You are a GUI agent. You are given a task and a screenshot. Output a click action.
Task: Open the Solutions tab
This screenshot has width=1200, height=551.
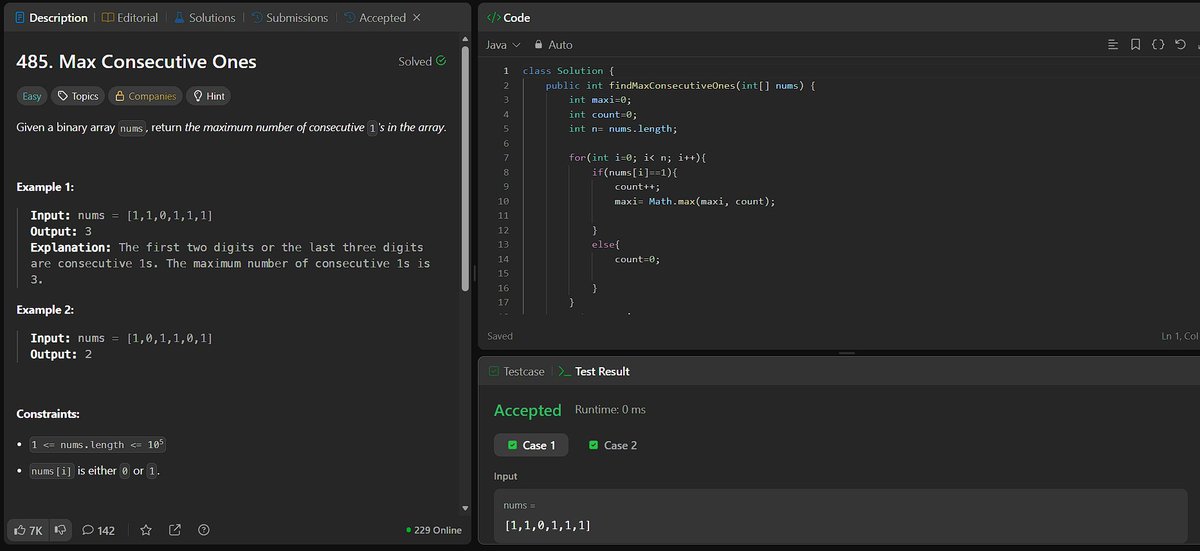tap(204, 18)
